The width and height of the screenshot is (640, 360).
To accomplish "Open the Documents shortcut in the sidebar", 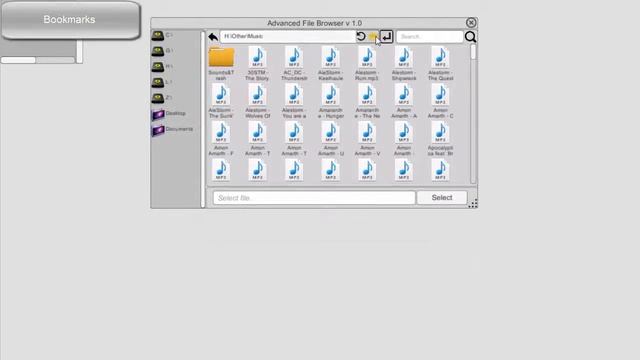I will click(x=173, y=130).
